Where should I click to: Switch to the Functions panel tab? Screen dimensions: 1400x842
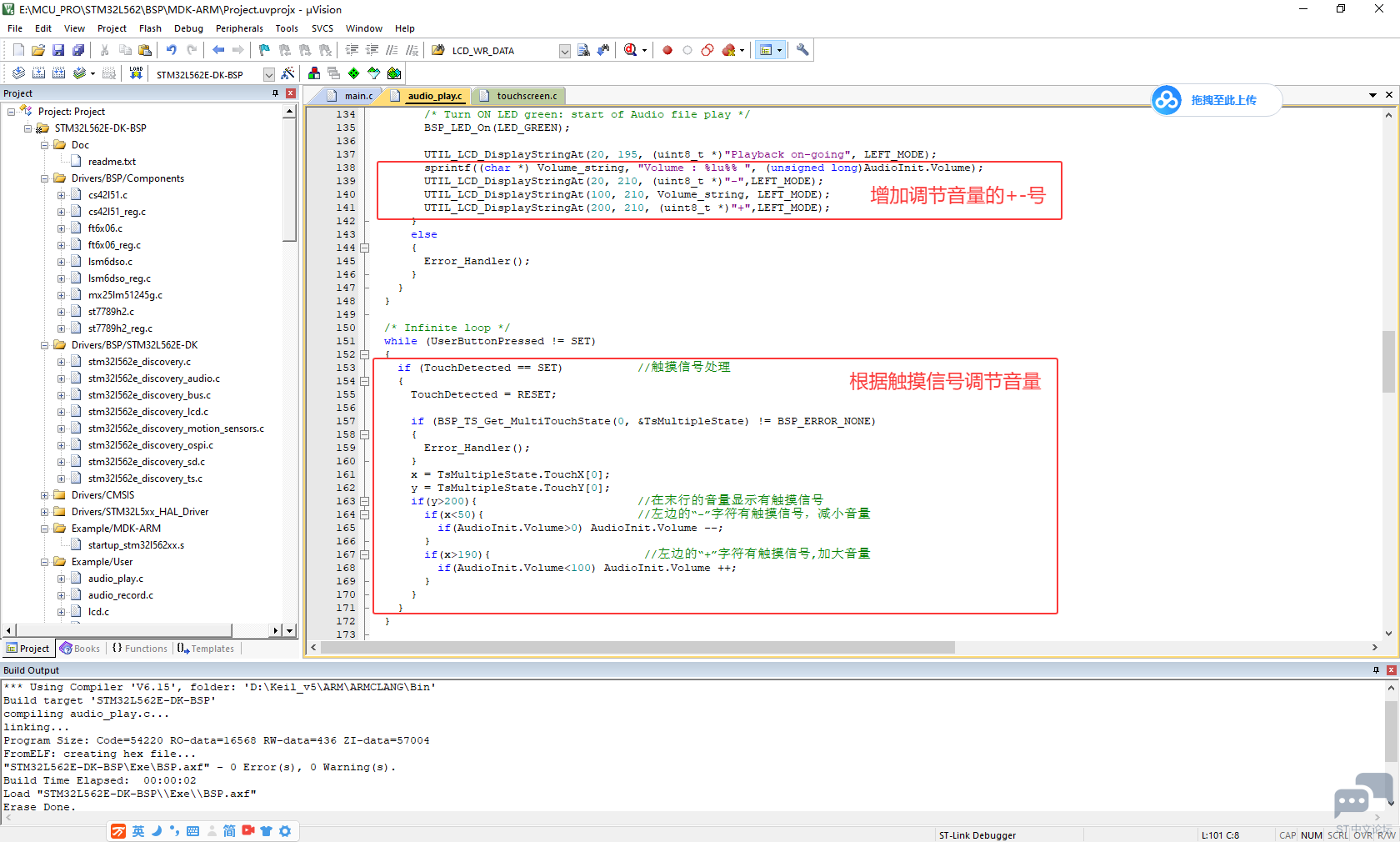click(x=140, y=649)
